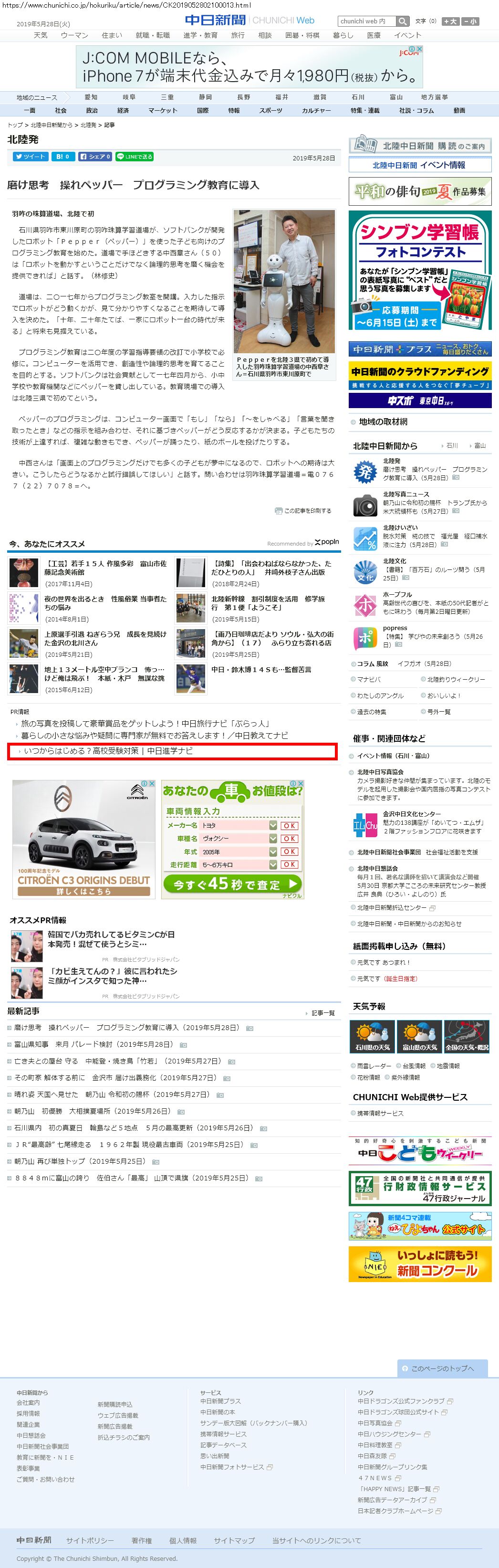Image resolution: width=499 pixels, height=1568 pixels.
Task: Open 47行政ジャーナル banner
Action: (x=420, y=1188)
